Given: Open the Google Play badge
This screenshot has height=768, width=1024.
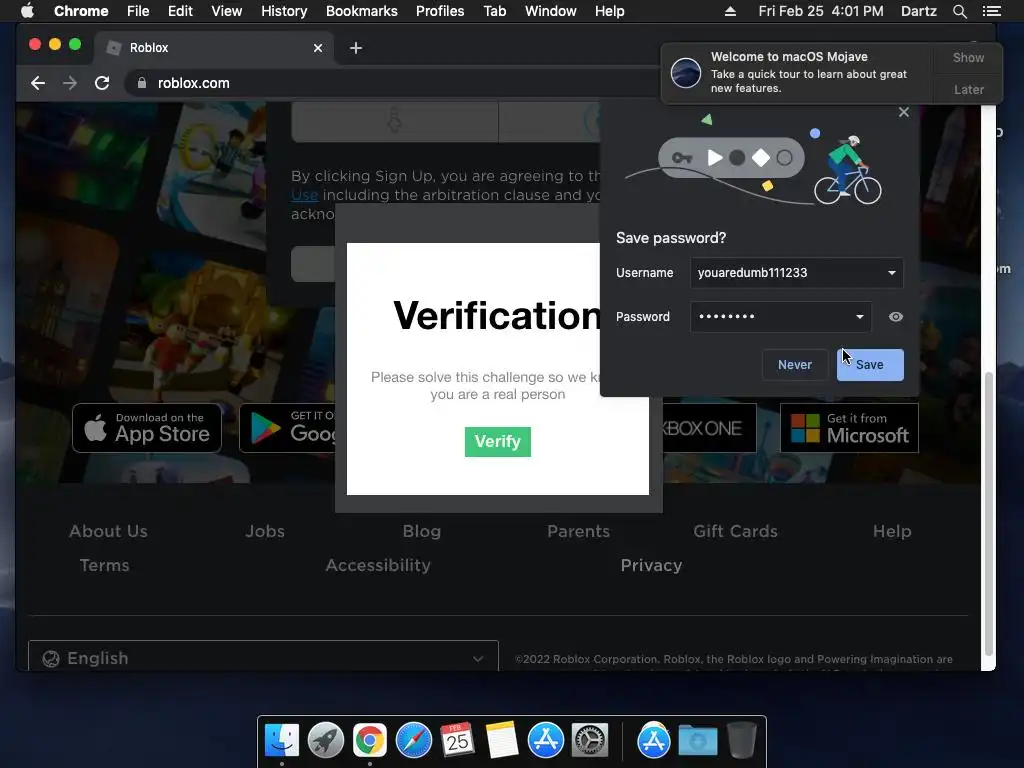Looking at the screenshot, I should pos(287,428).
